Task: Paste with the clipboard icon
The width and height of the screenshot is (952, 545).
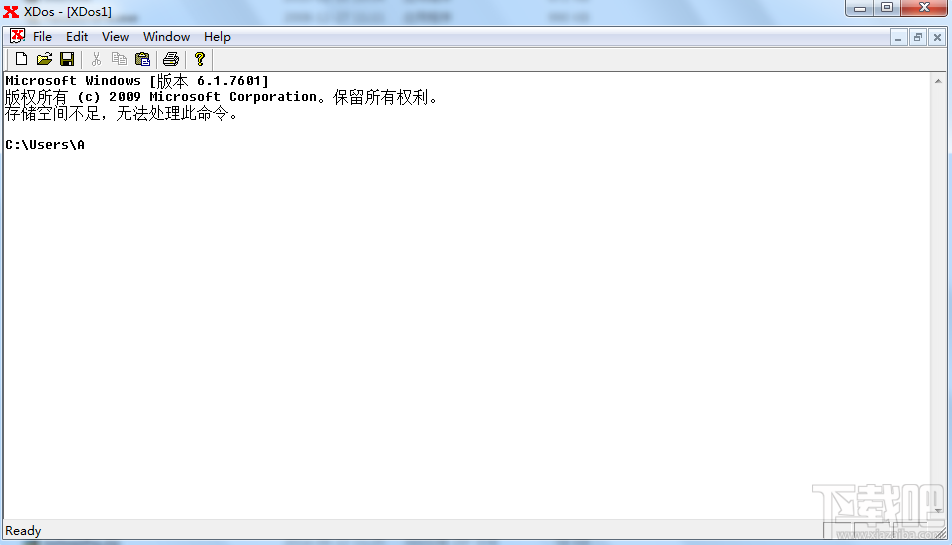Action: pyautogui.click(x=142, y=59)
